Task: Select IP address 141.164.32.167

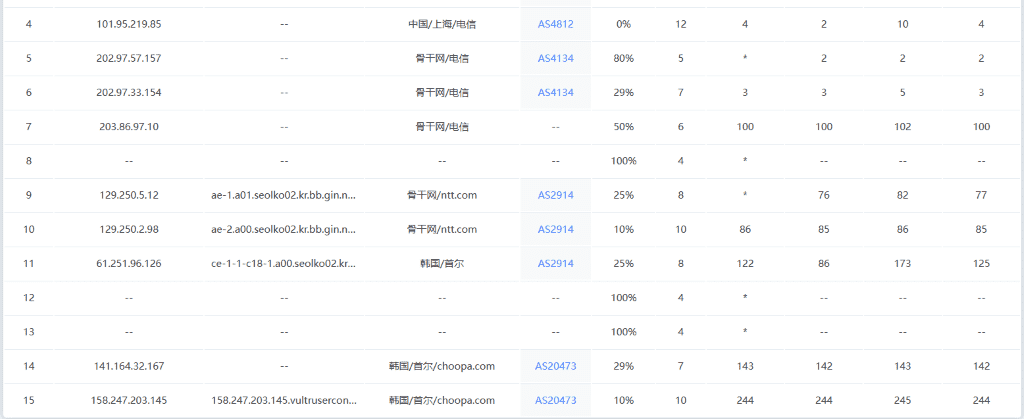Action: (129, 366)
